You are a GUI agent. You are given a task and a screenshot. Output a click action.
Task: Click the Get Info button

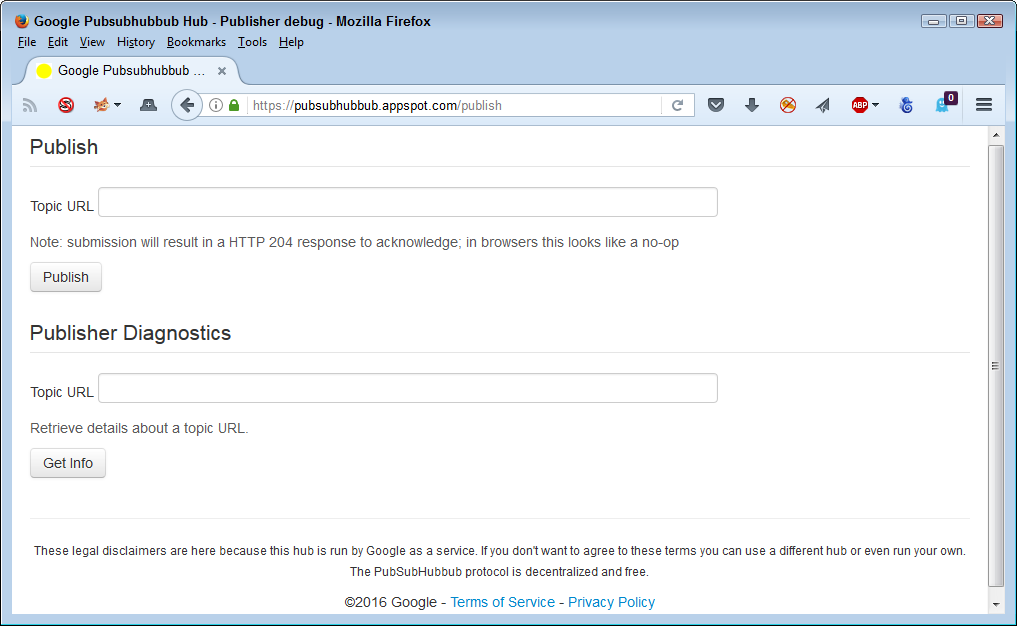[67, 463]
